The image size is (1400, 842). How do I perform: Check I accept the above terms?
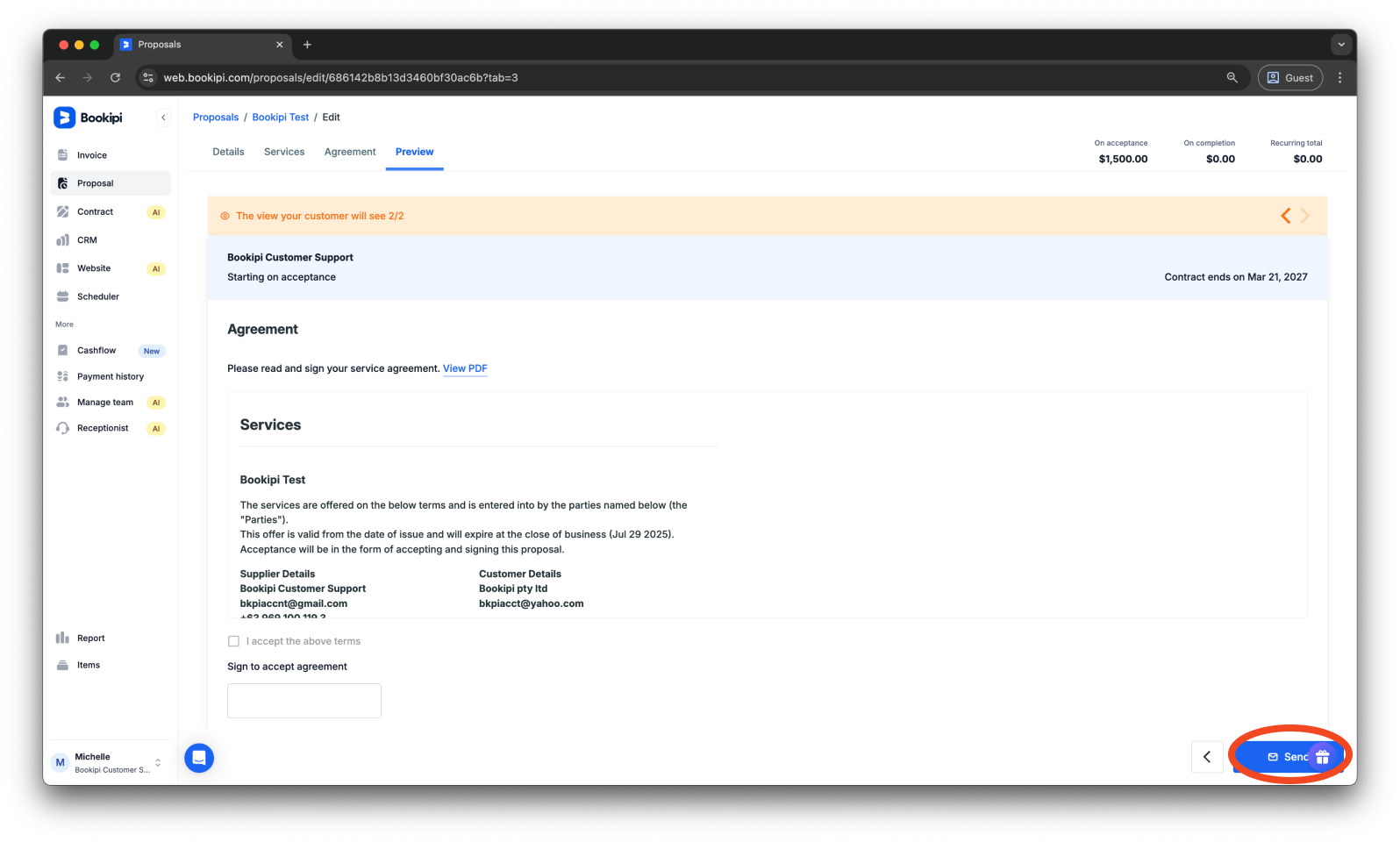[233, 641]
